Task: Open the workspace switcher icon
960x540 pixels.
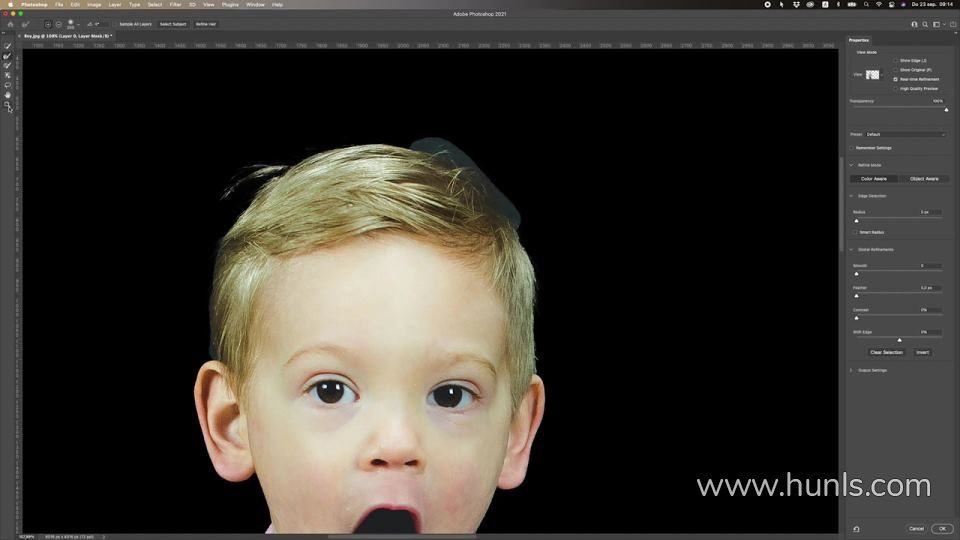Action: coord(937,24)
